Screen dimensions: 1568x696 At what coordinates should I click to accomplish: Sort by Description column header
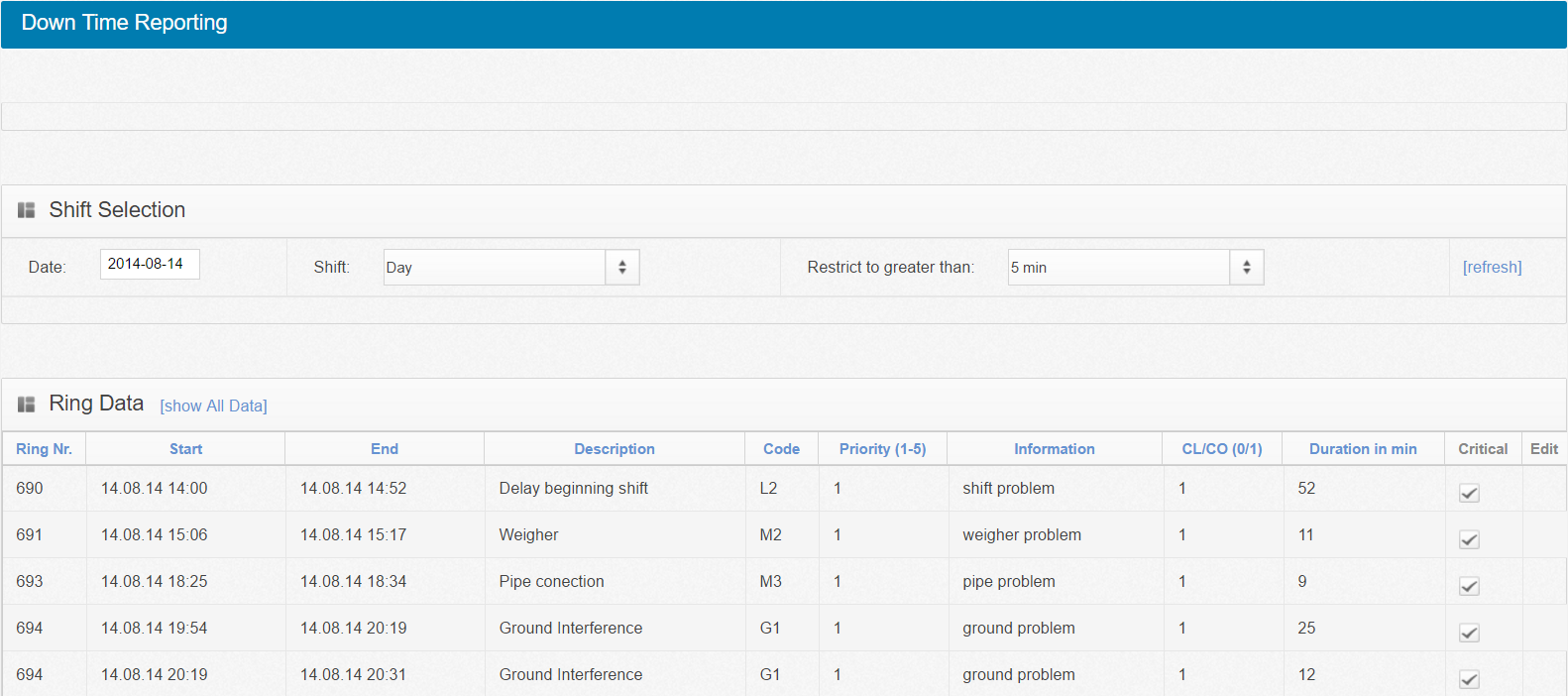click(615, 449)
